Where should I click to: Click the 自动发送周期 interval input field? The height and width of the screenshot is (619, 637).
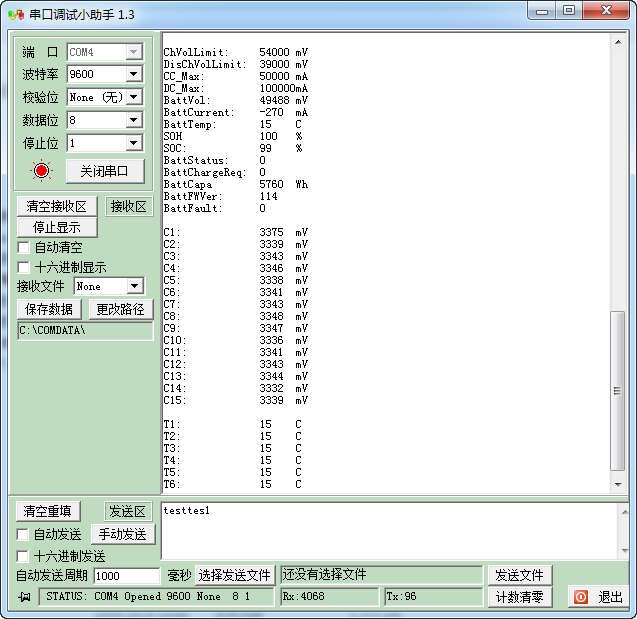127,576
